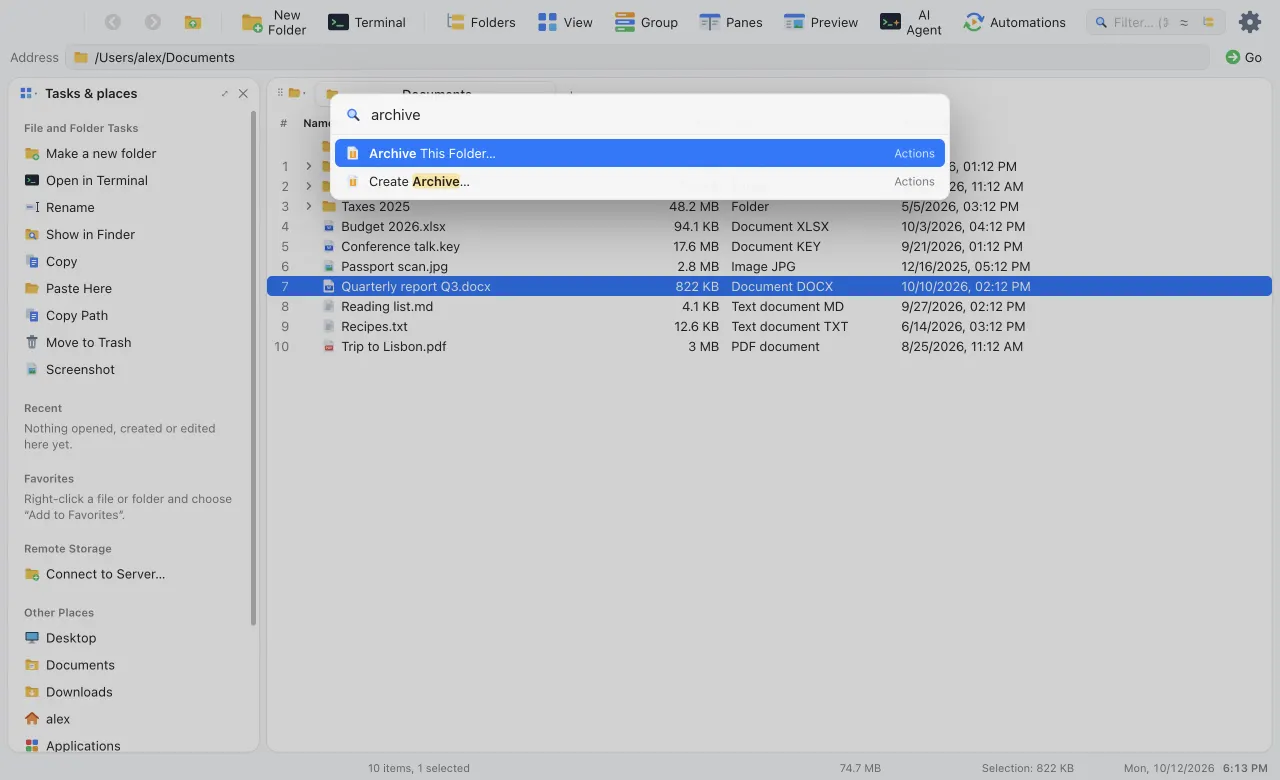
Task: Click the New Folder toolbar button
Action: (x=274, y=22)
